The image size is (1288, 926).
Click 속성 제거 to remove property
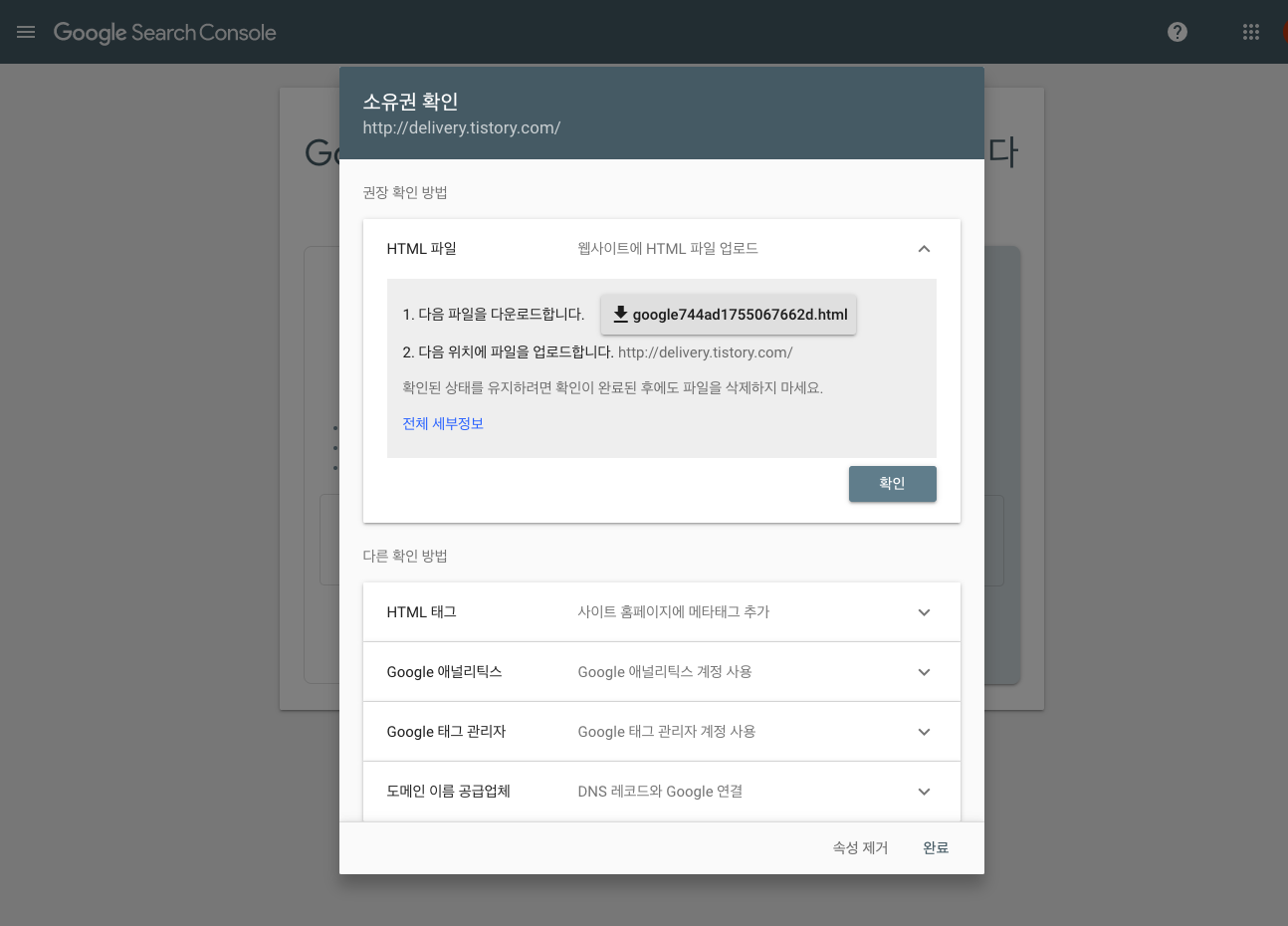[860, 847]
